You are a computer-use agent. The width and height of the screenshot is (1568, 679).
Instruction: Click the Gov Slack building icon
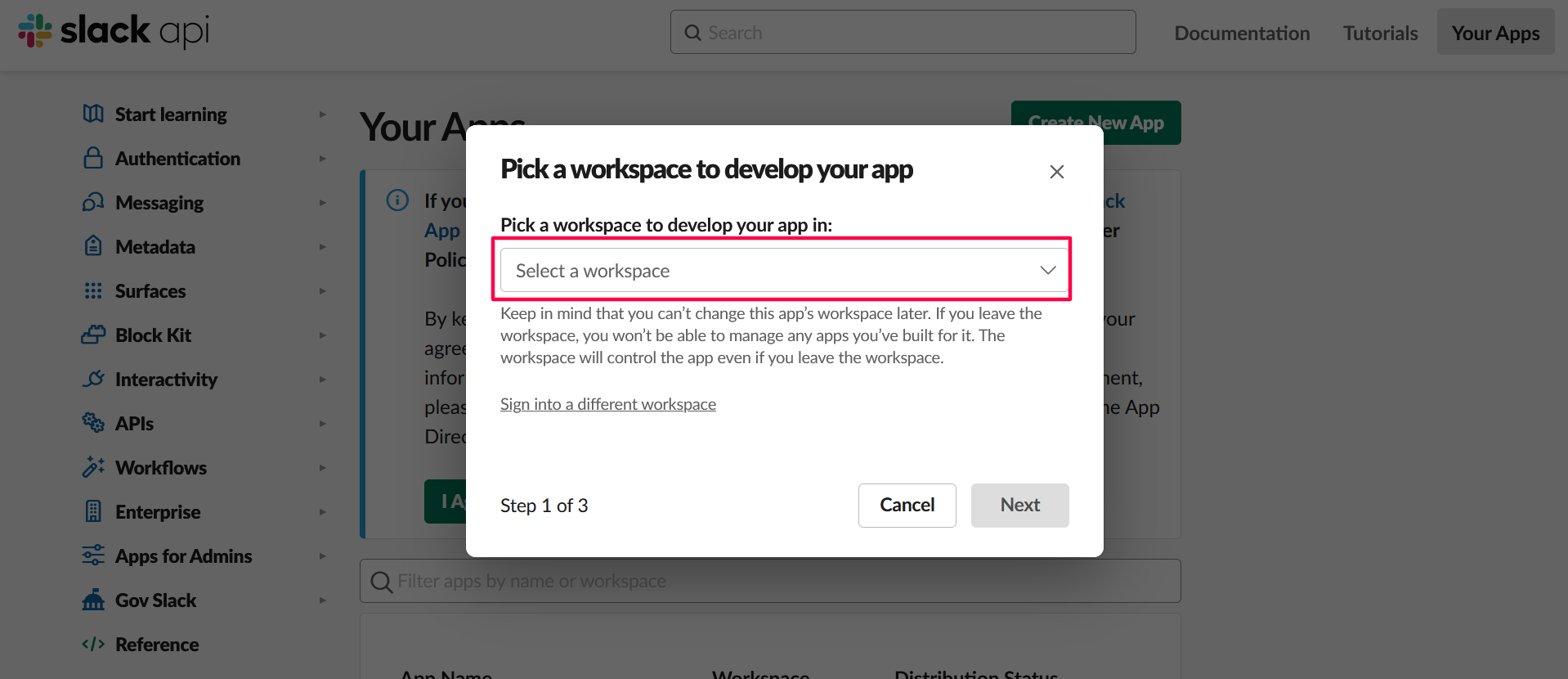coord(93,600)
